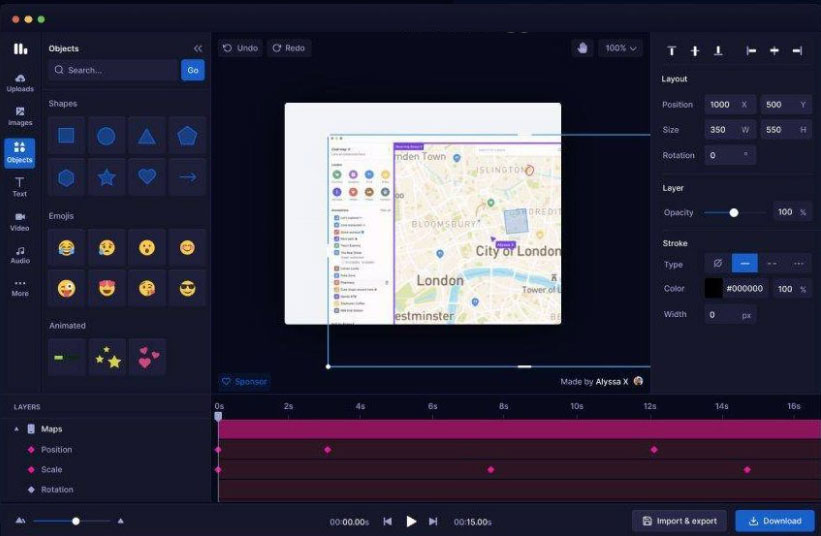The image size is (821, 536).
Task: Click the Import & export button
Action: tap(679, 521)
